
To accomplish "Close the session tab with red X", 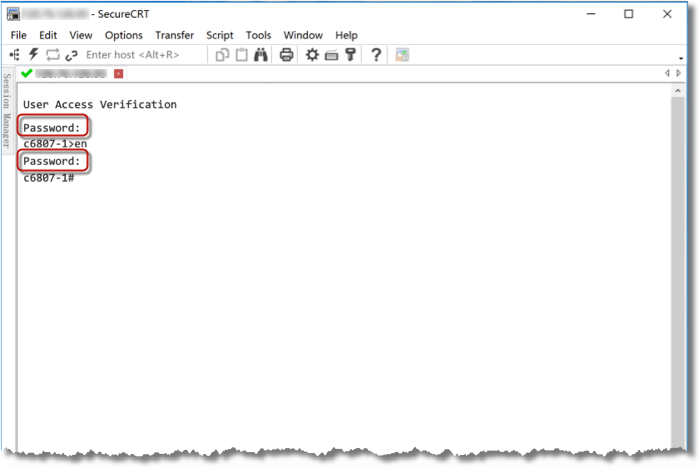I will (x=118, y=74).
